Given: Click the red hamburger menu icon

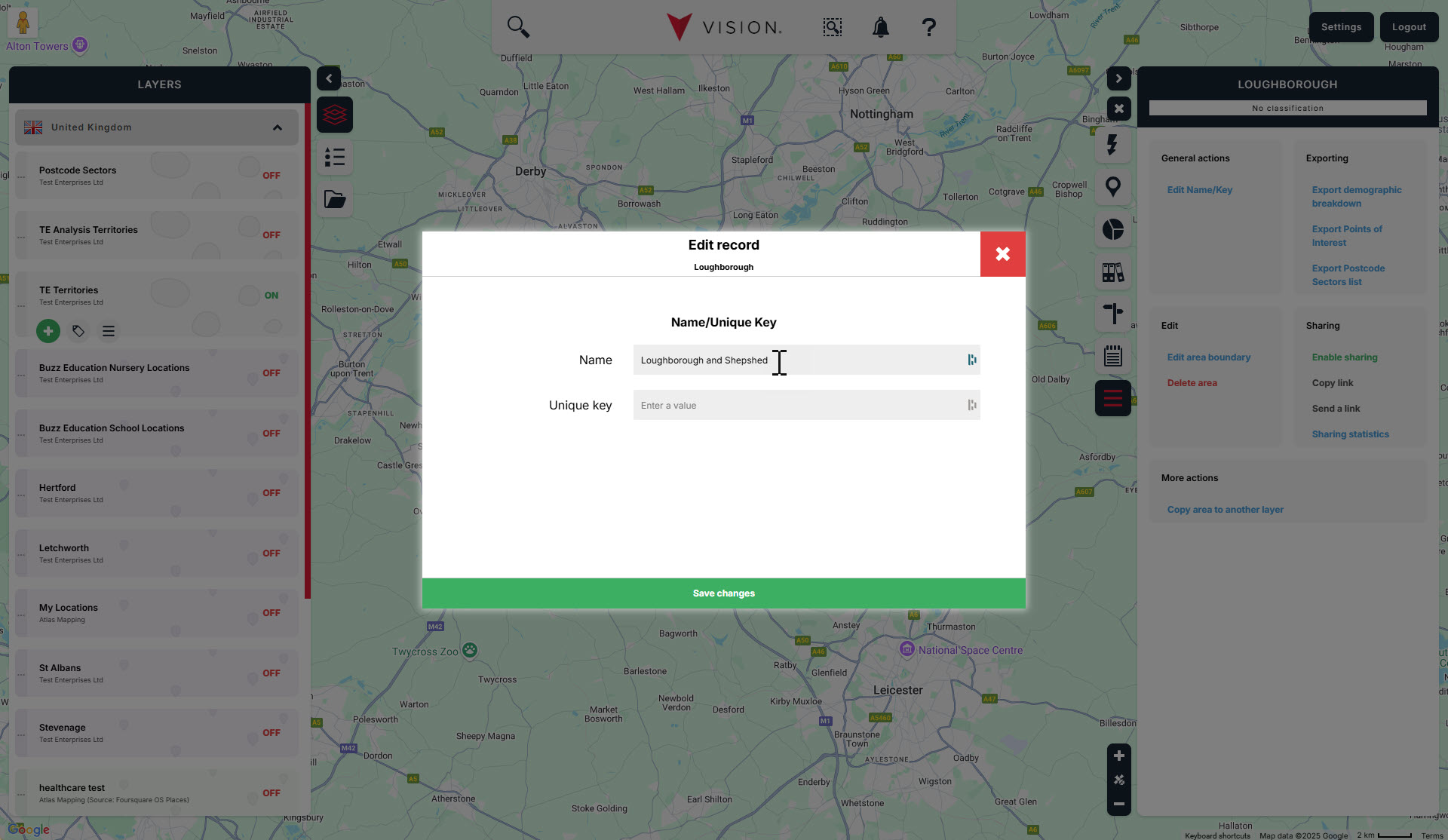Looking at the screenshot, I should pos(1112,398).
